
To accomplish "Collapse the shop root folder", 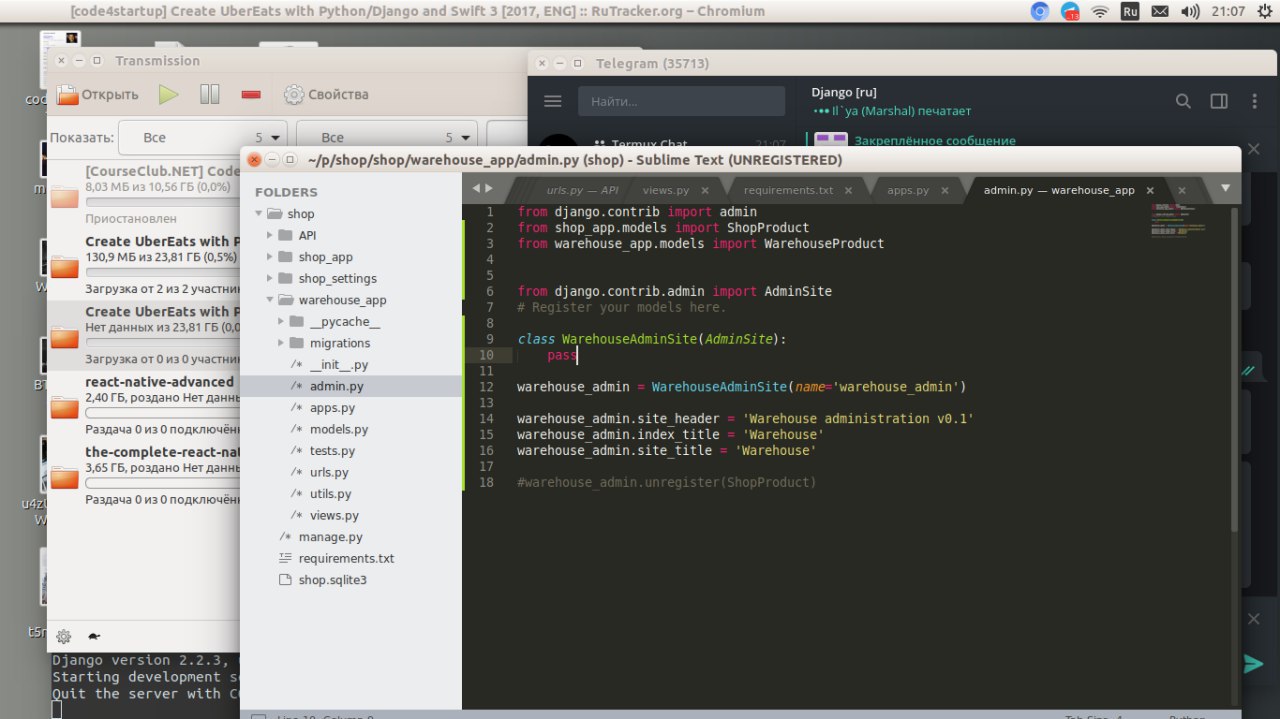I will point(261,214).
